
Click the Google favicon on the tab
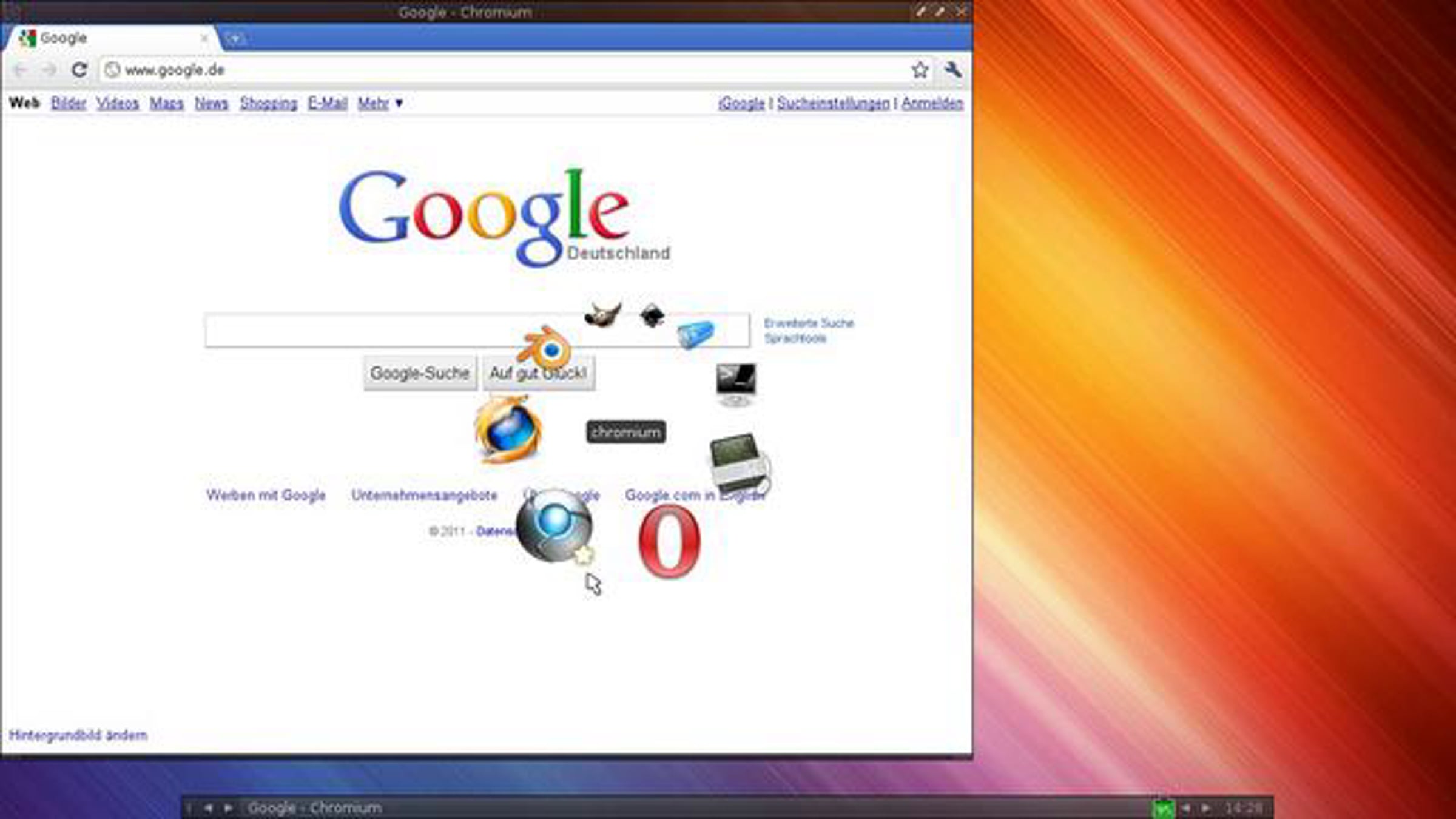point(27,38)
